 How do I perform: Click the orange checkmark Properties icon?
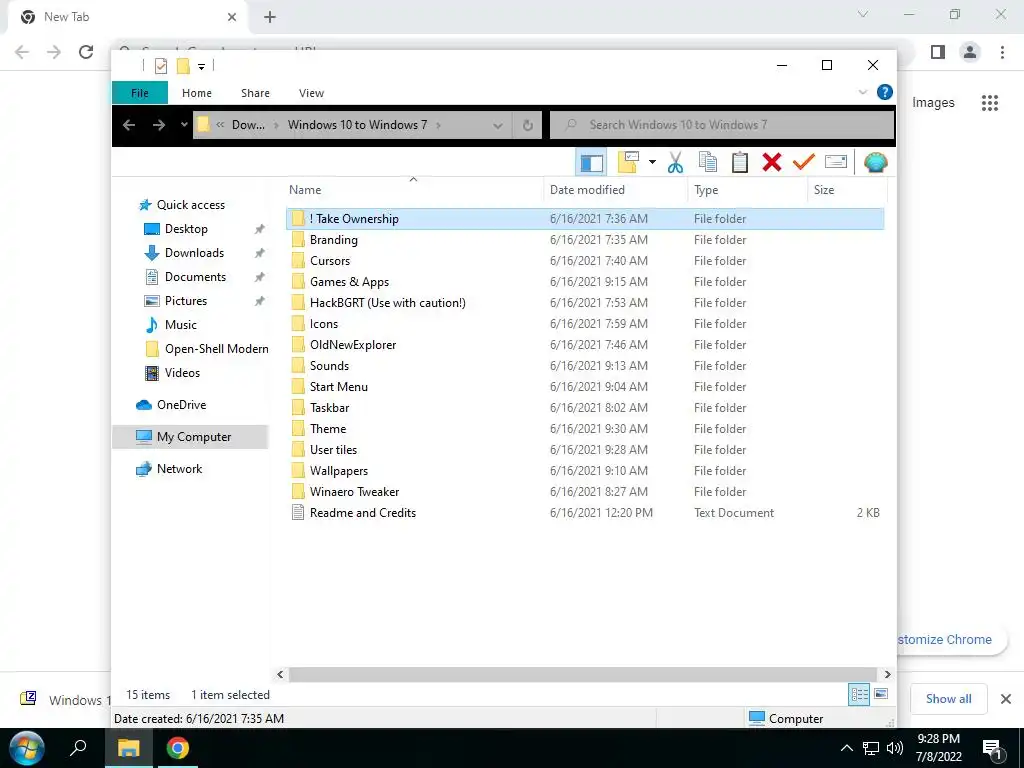(x=803, y=161)
